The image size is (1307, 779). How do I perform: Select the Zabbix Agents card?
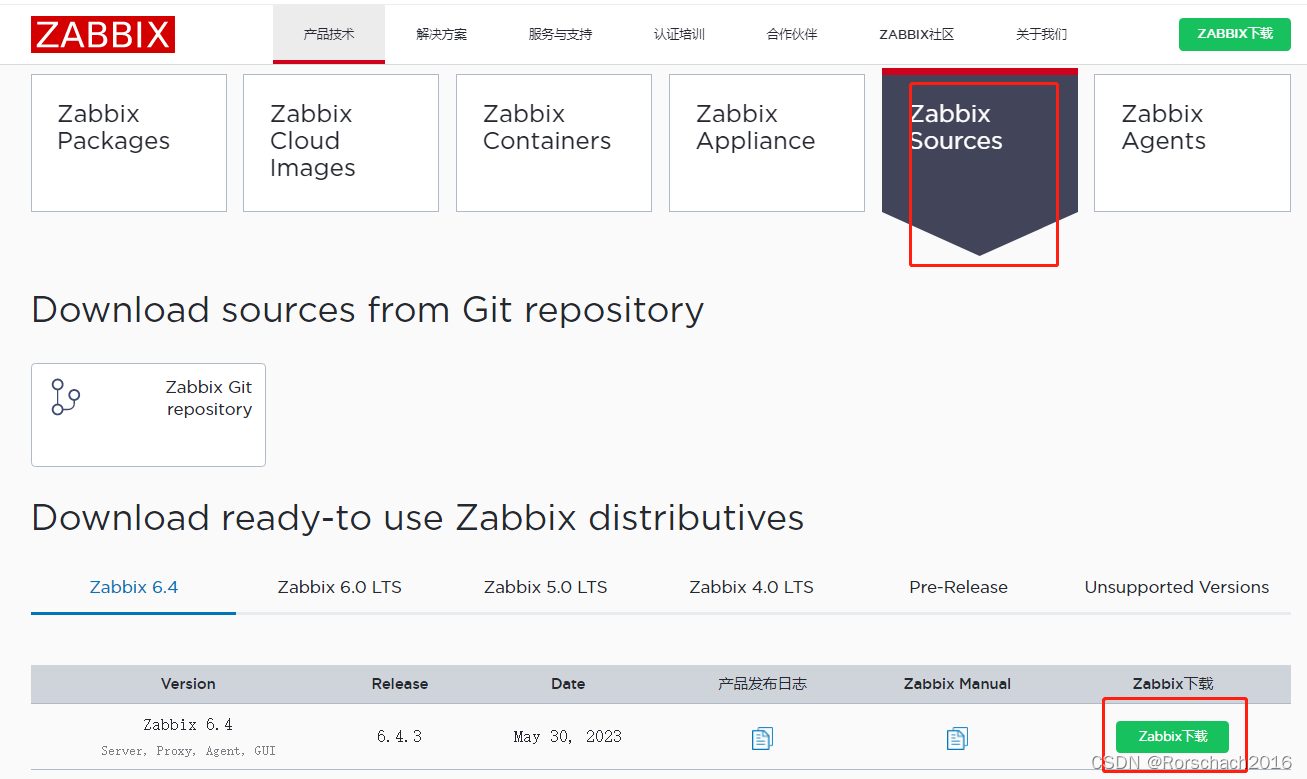[1192, 143]
